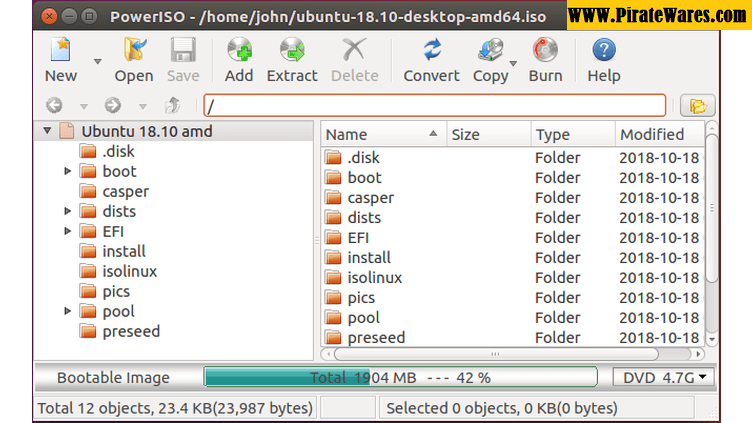Select casper folder in the tree
This screenshot has width=752, height=423.
tap(126, 191)
